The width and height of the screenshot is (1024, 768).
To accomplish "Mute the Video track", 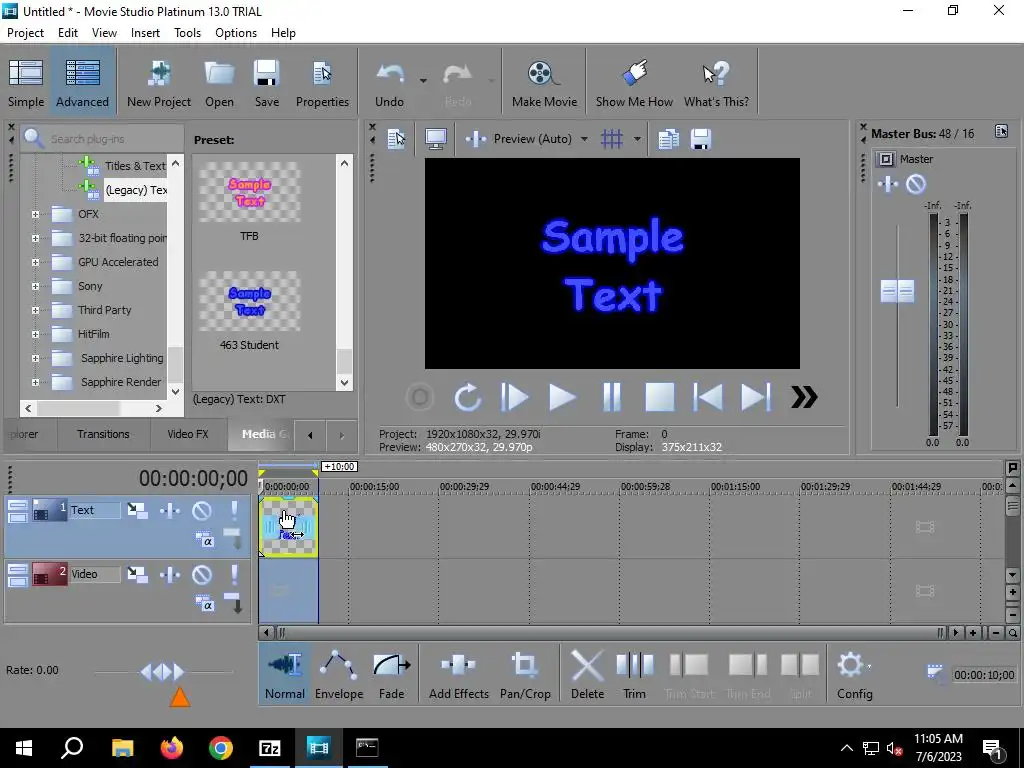I will [202, 575].
